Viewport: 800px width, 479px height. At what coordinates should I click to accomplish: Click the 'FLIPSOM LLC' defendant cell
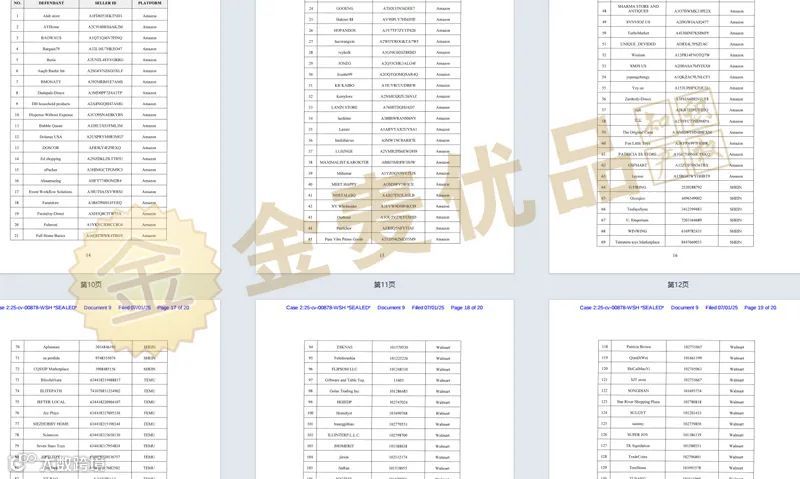(x=345, y=369)
